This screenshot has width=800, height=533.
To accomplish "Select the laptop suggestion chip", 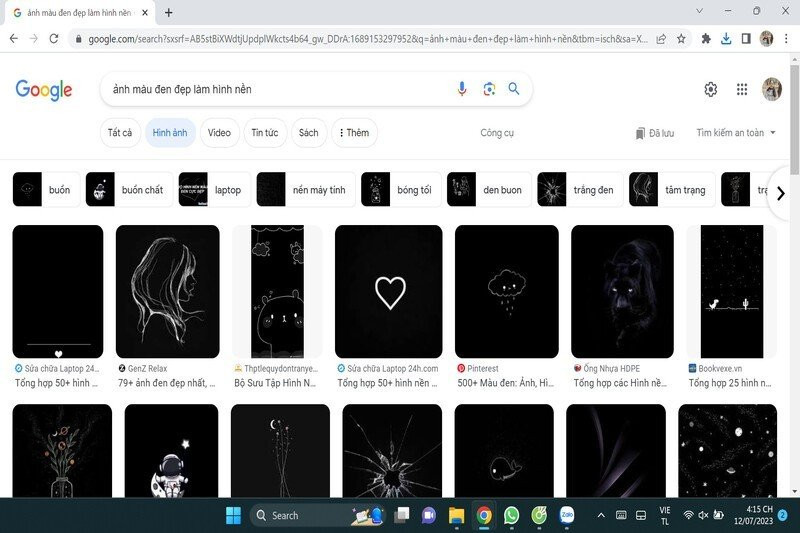I will pos(214,190).
